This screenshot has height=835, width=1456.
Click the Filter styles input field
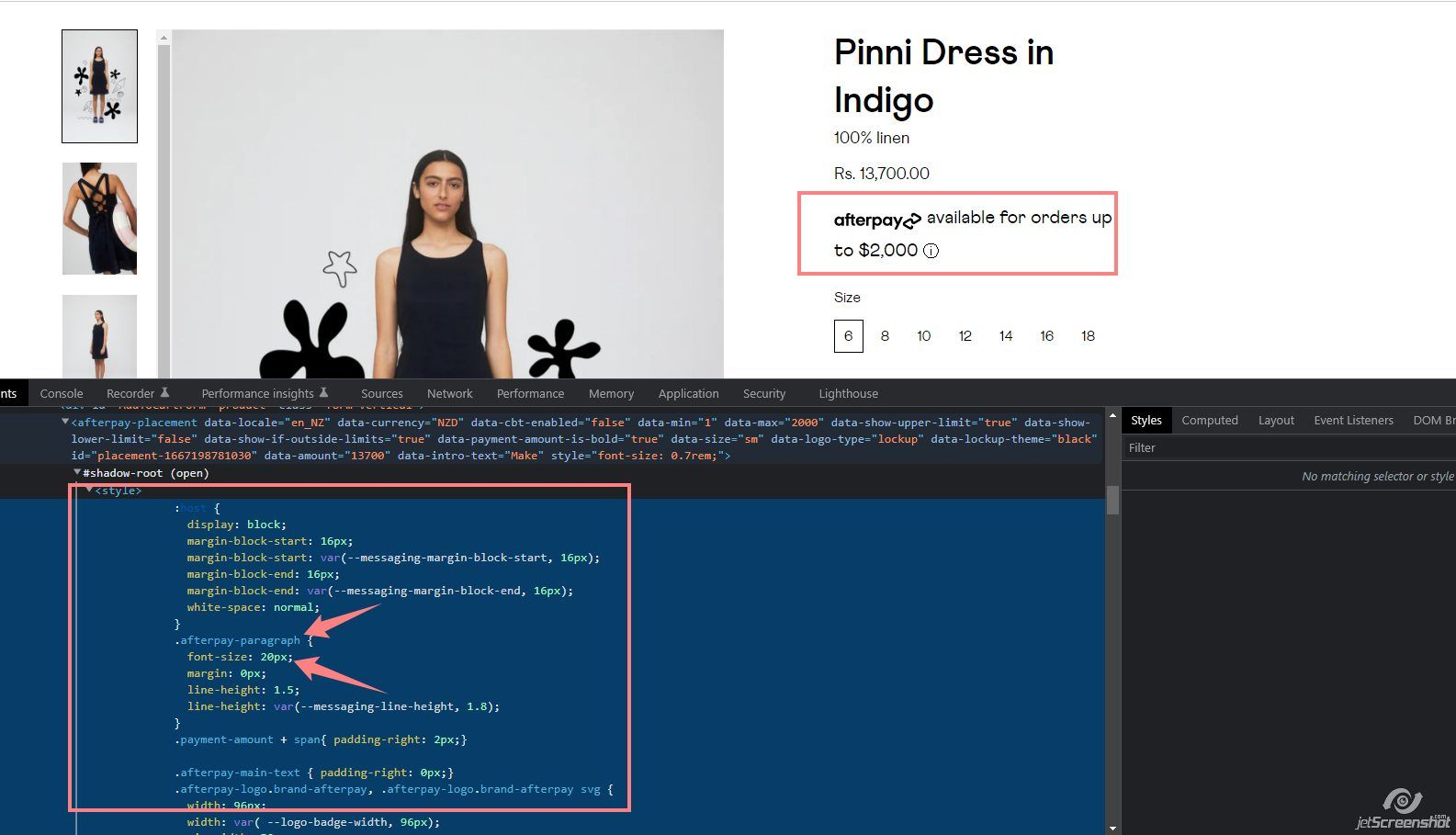[x=1286, y=448]
